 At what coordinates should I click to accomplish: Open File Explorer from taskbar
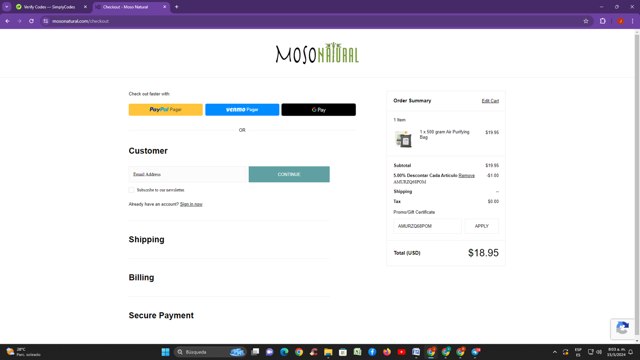pos(328,352)
